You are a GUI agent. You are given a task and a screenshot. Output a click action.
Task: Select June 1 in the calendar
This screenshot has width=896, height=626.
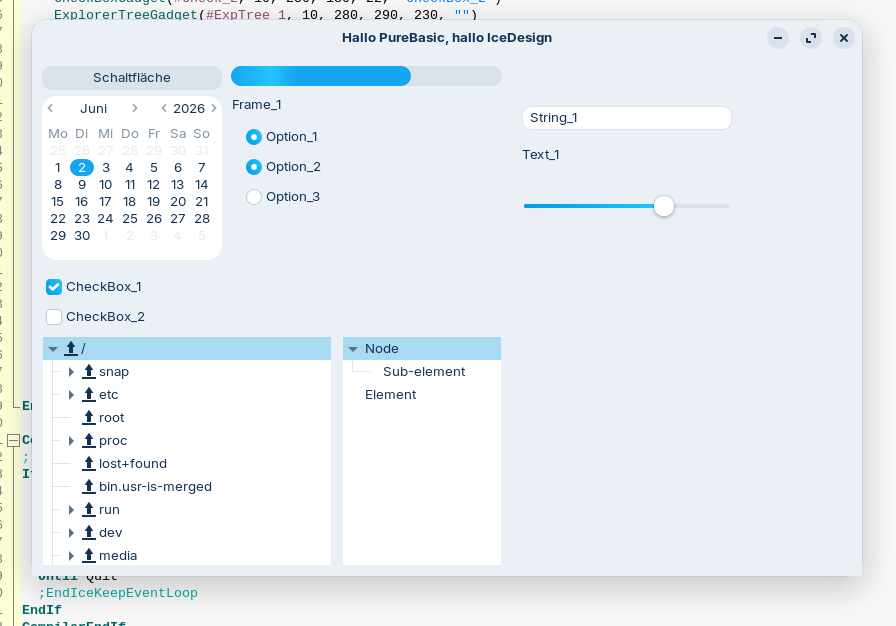pyautogui.click(x=58, y=168)
